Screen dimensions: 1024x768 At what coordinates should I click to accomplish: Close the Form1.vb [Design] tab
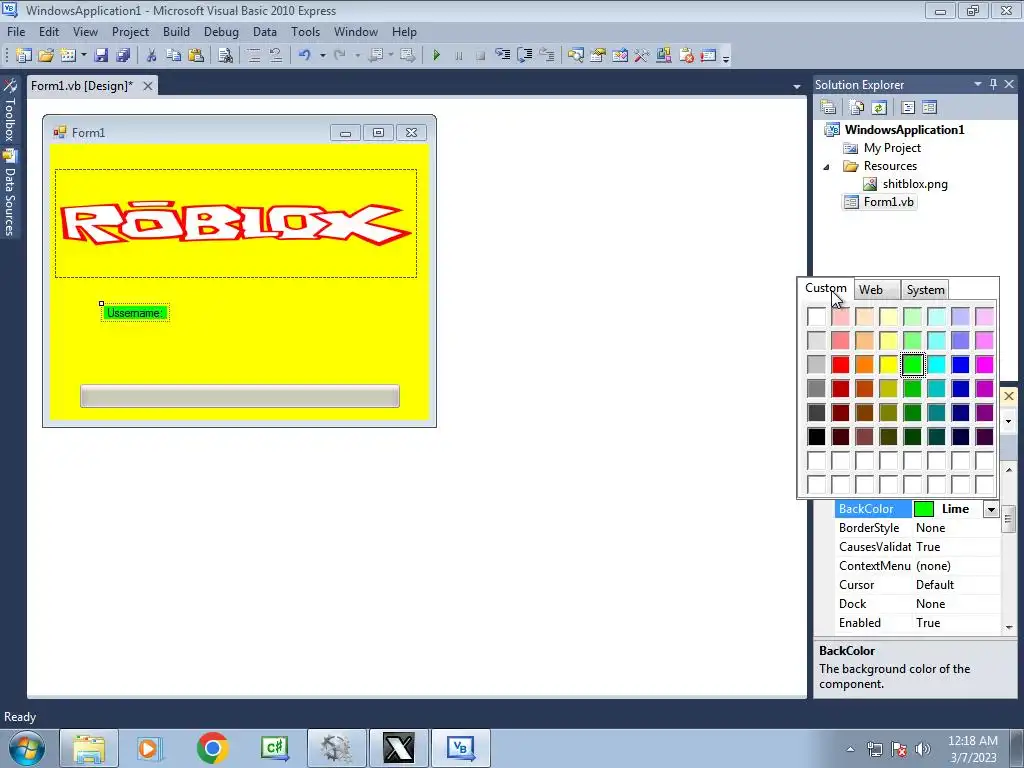click(148, 86)
